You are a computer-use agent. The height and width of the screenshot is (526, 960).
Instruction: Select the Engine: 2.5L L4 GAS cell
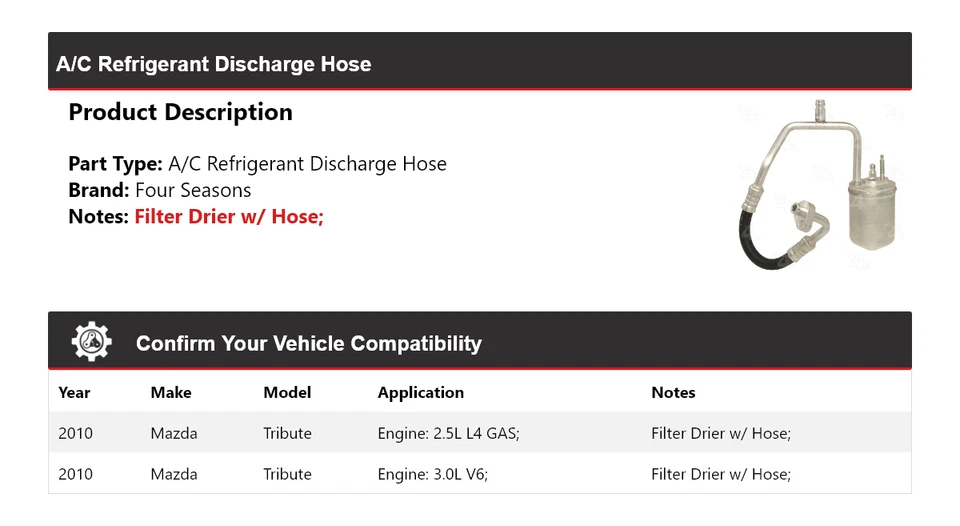tap(448, 433)
